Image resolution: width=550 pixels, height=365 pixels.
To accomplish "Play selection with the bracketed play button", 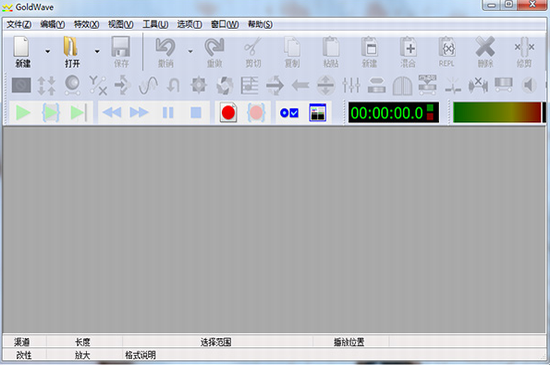I will (x=51, y=113).
